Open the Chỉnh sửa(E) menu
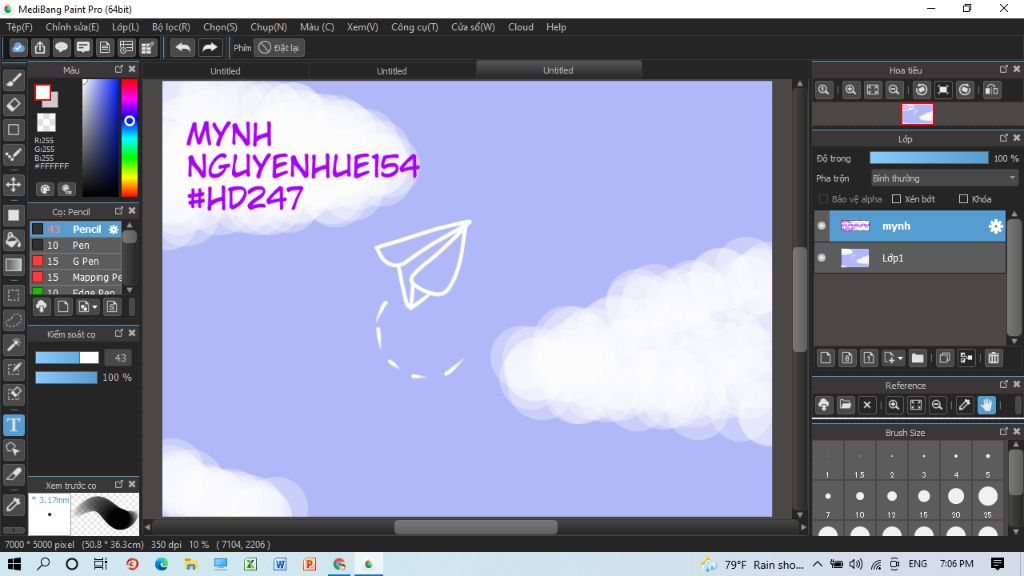This screenshot has height=576, width=1024. pos(72,27)
